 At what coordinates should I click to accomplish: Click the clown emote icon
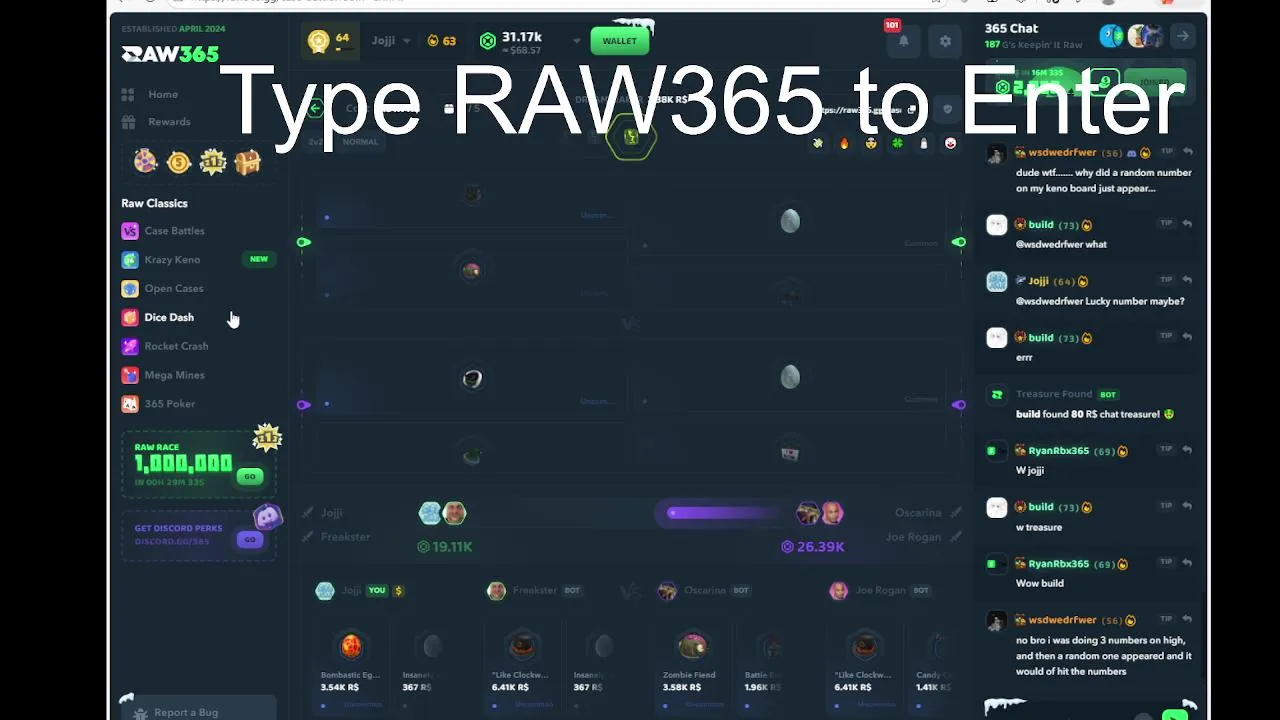[950, 143]
